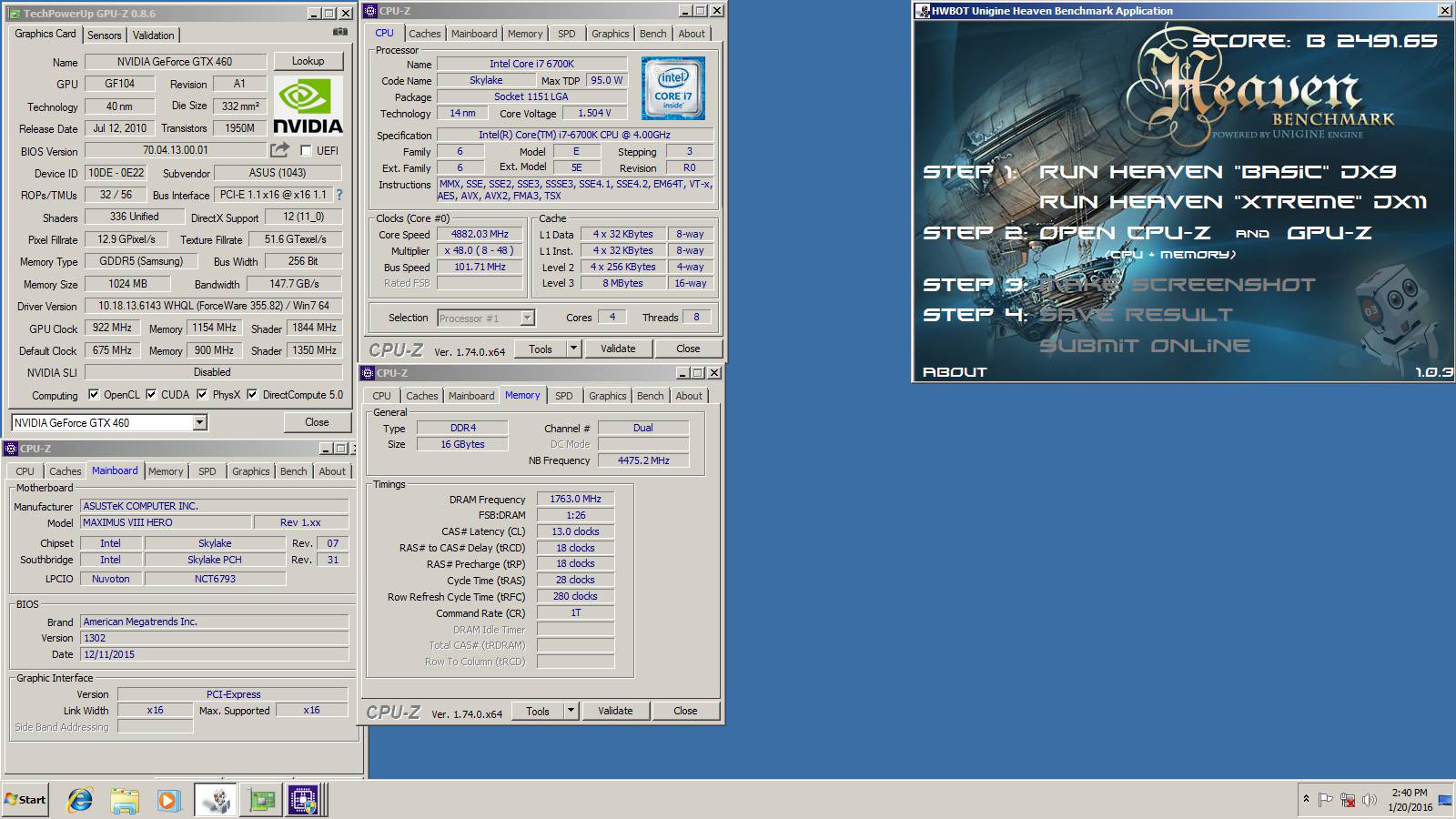The width and height of the screenshot is (1456, 819).
Task: Click Validate in CPU-Z Memory window
Action: [x=615, y=711]
